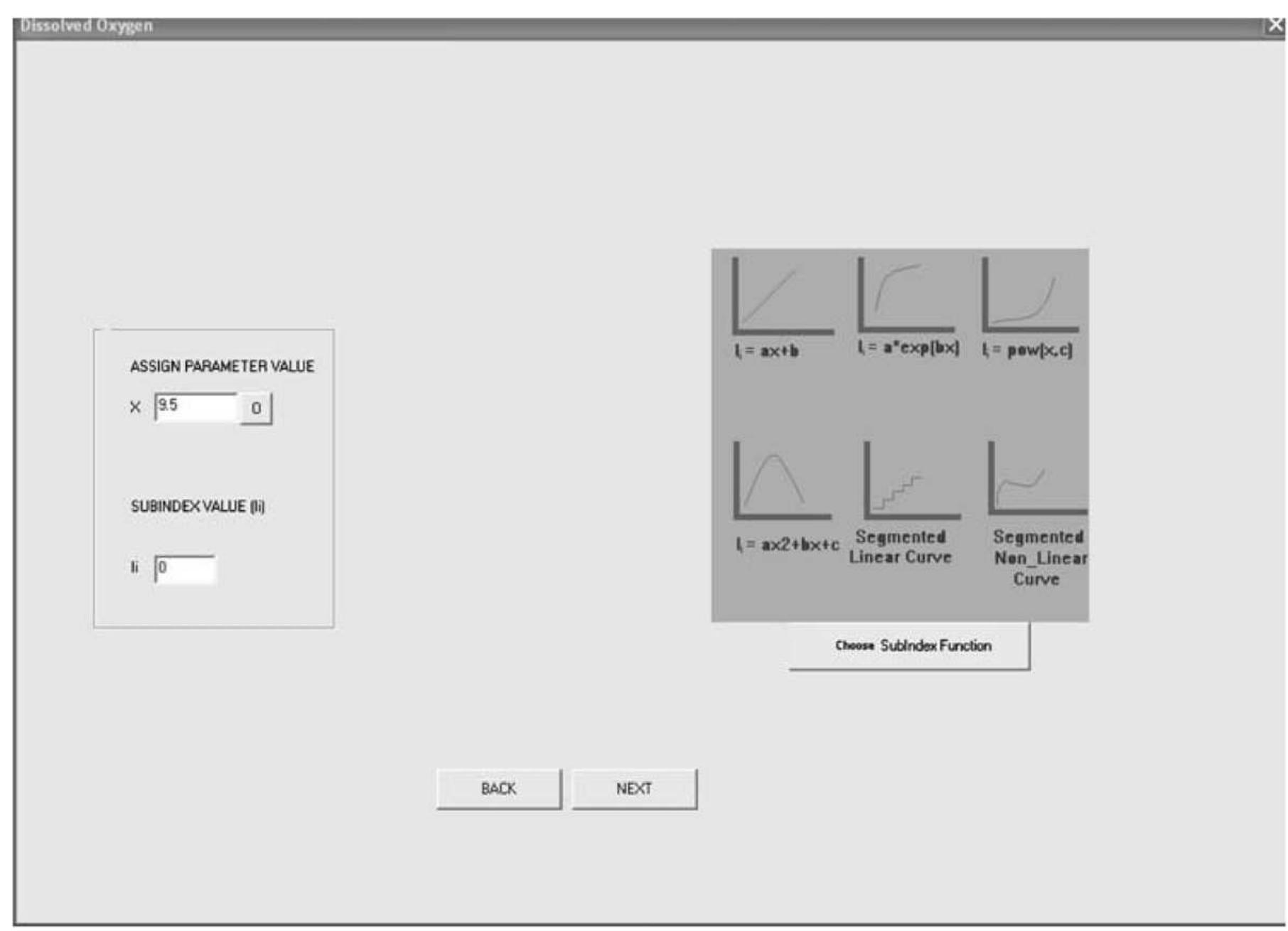This screenshot has width=1288, height=931.
Task: Proceed using the NEXT button
Action: tap(634, 789)
